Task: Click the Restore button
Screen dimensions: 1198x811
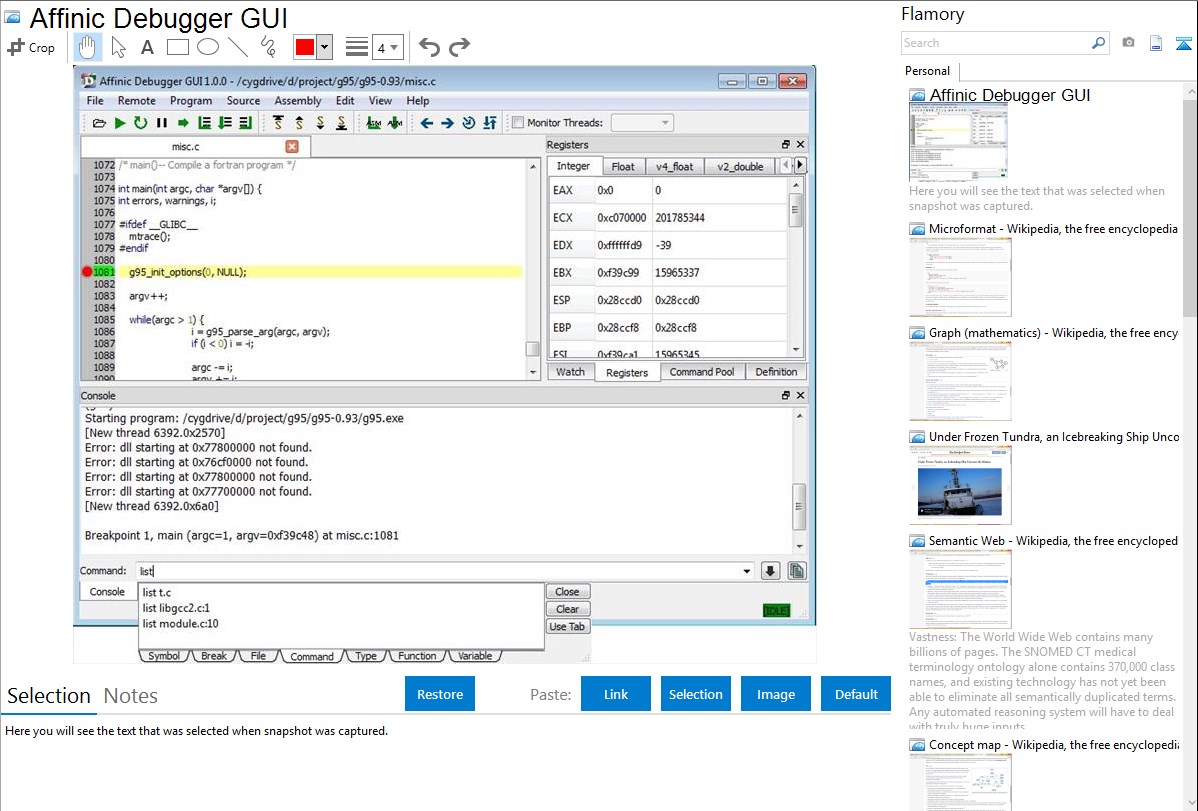Action: point(440,694)
